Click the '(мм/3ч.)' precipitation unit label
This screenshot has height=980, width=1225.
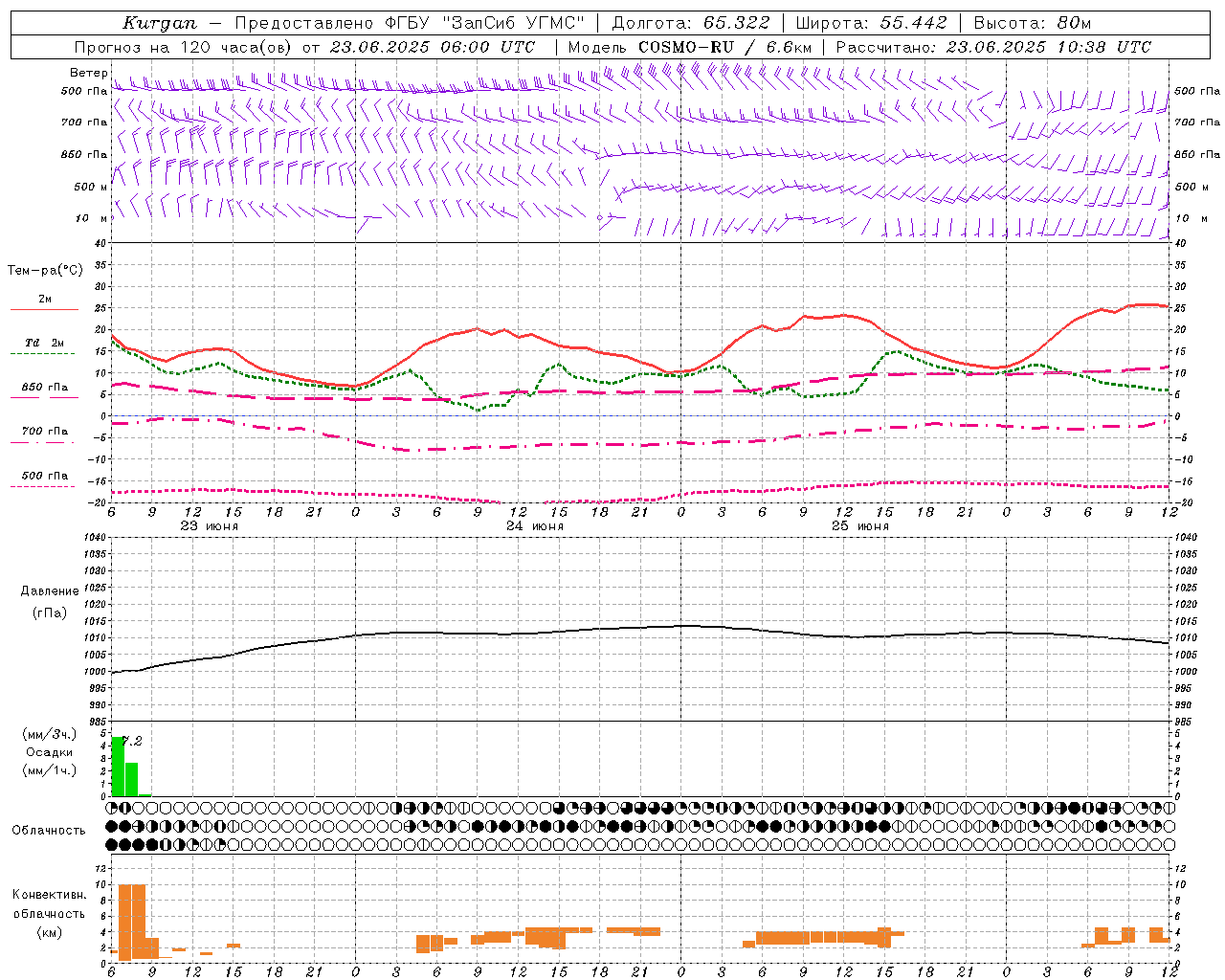[x=50, y=734]
